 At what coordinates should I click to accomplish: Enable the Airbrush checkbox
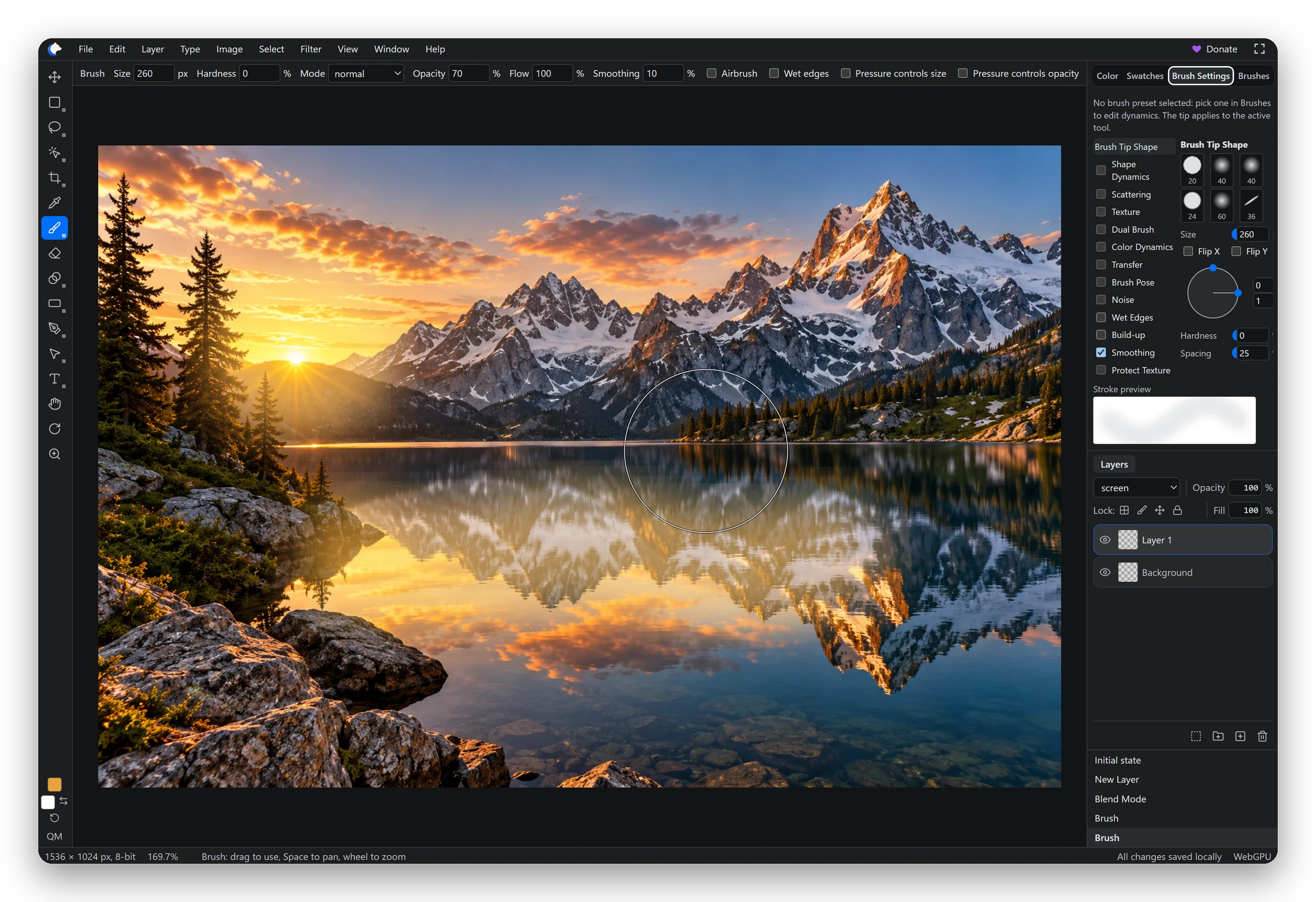click(x=712, y=73)
